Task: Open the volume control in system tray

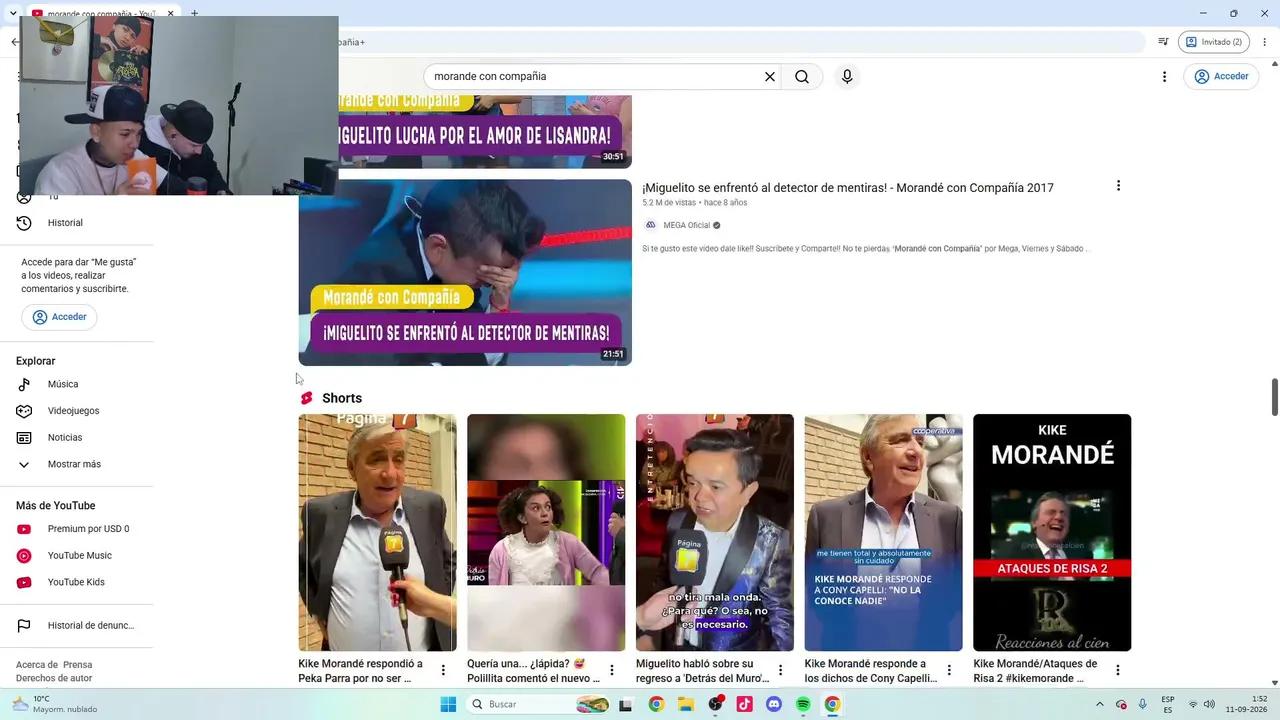Action: [x=1209, y=704]
